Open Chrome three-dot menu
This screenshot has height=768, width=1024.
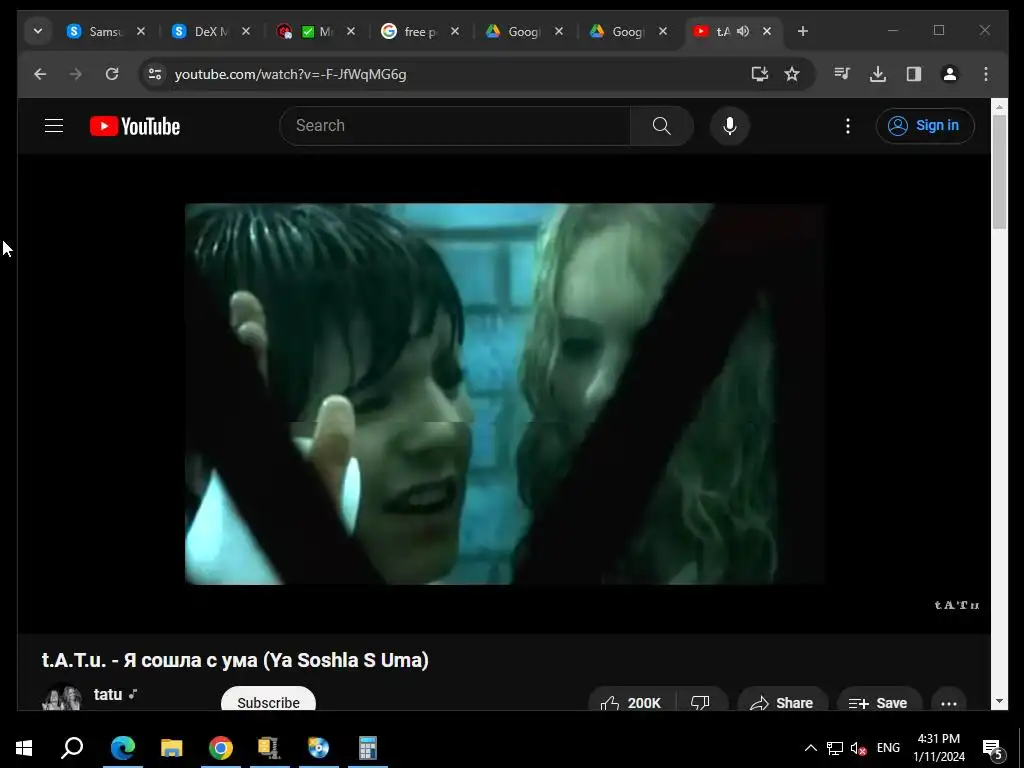(x=986, y=74)
